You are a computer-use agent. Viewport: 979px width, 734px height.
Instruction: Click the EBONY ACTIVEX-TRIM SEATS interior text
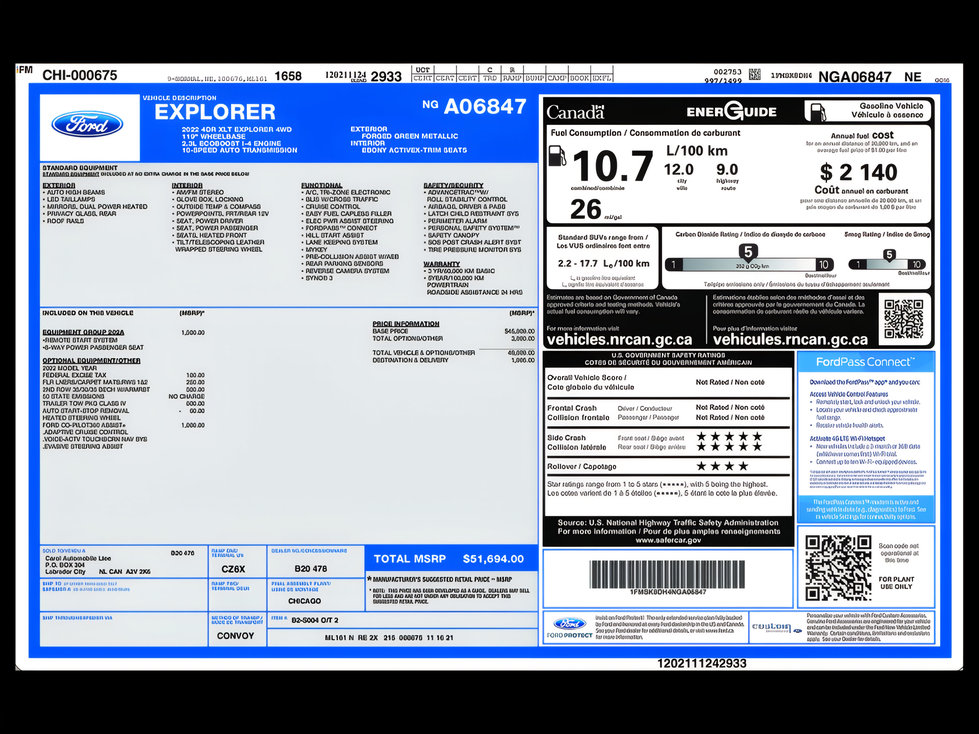[414, 150]
